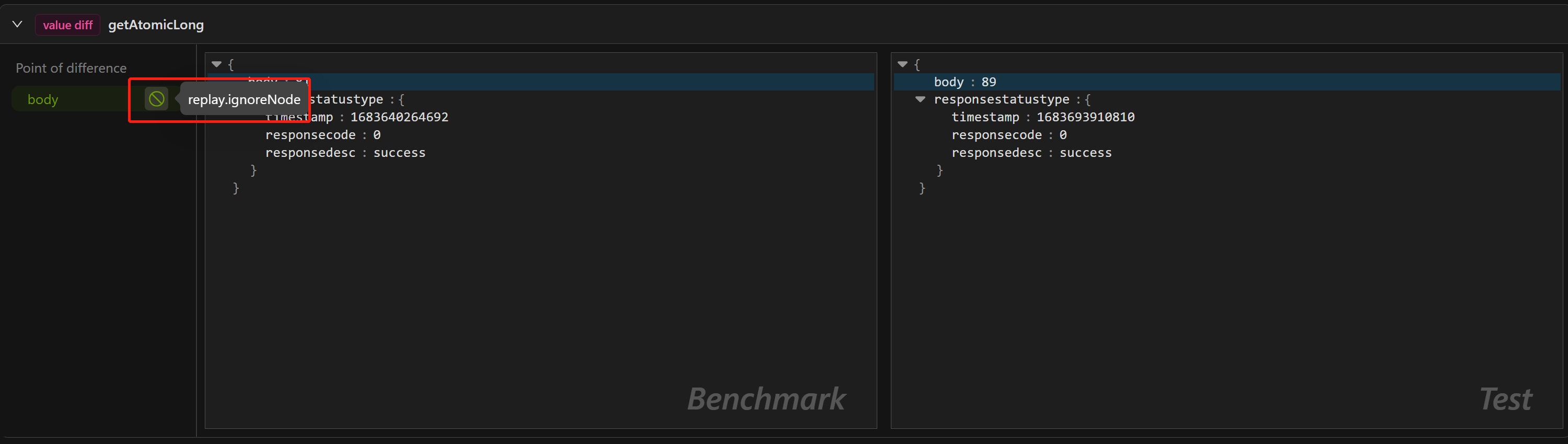Select the value diff tag
1568x444 pixels.
[67, 25]
